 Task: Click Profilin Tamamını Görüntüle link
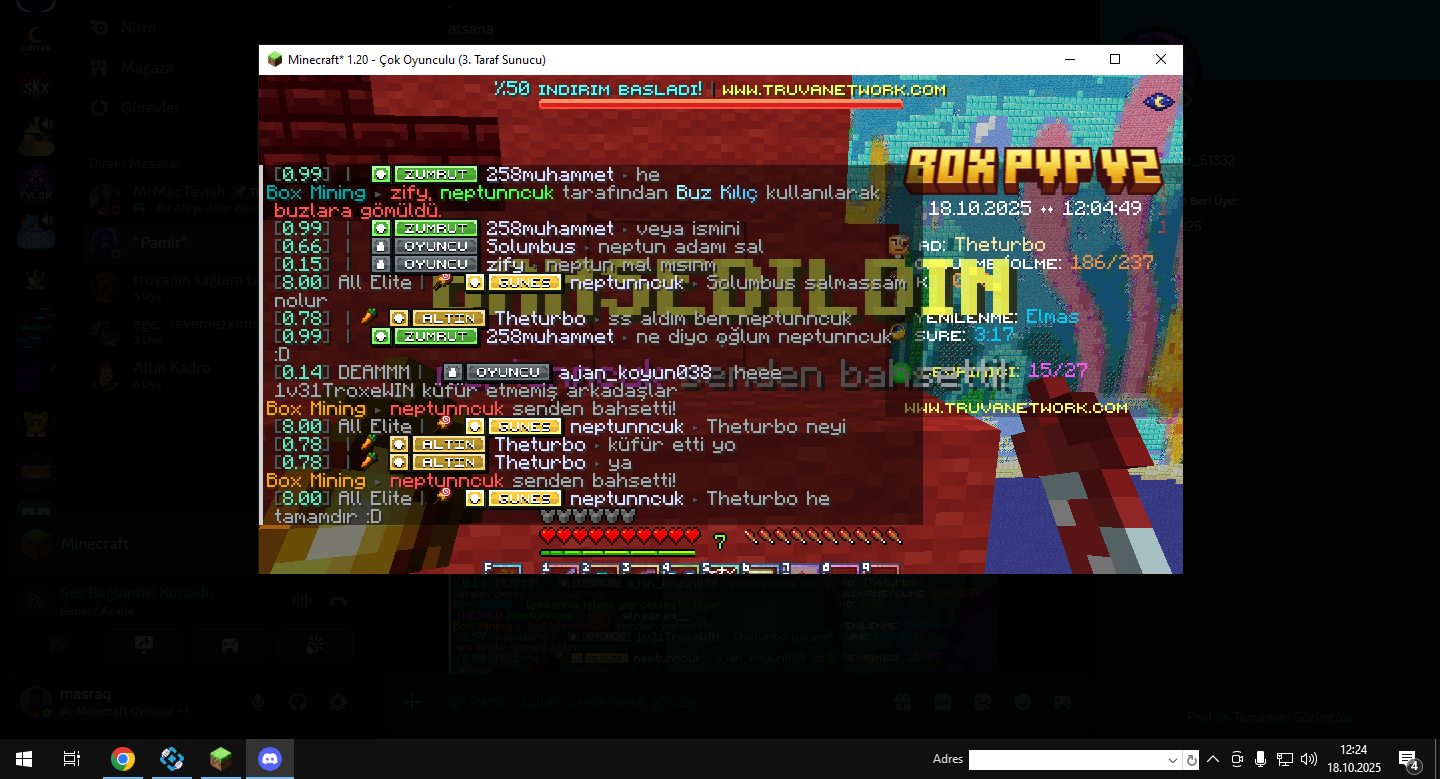tap(1269, 717)
